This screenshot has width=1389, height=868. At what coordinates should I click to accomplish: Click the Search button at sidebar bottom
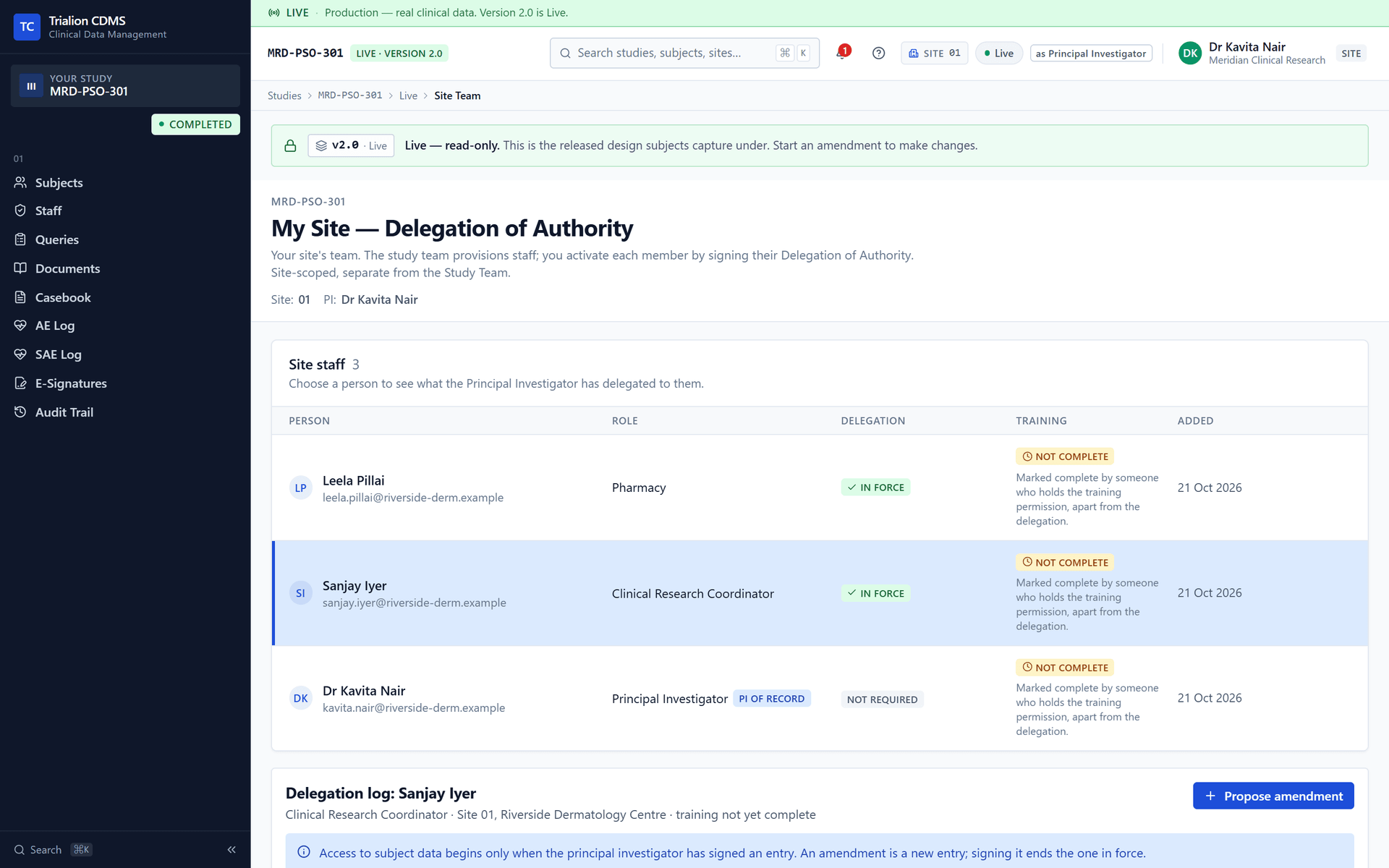click(53, 849)
